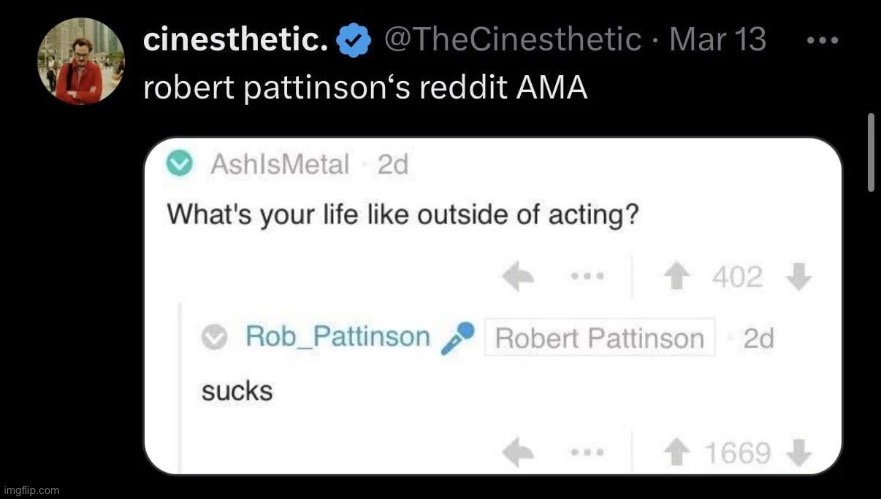The width and height of the screenshot is (881, 499).
Task: Open the Rob_Pattinson user profile
Action: coord(338,338)
